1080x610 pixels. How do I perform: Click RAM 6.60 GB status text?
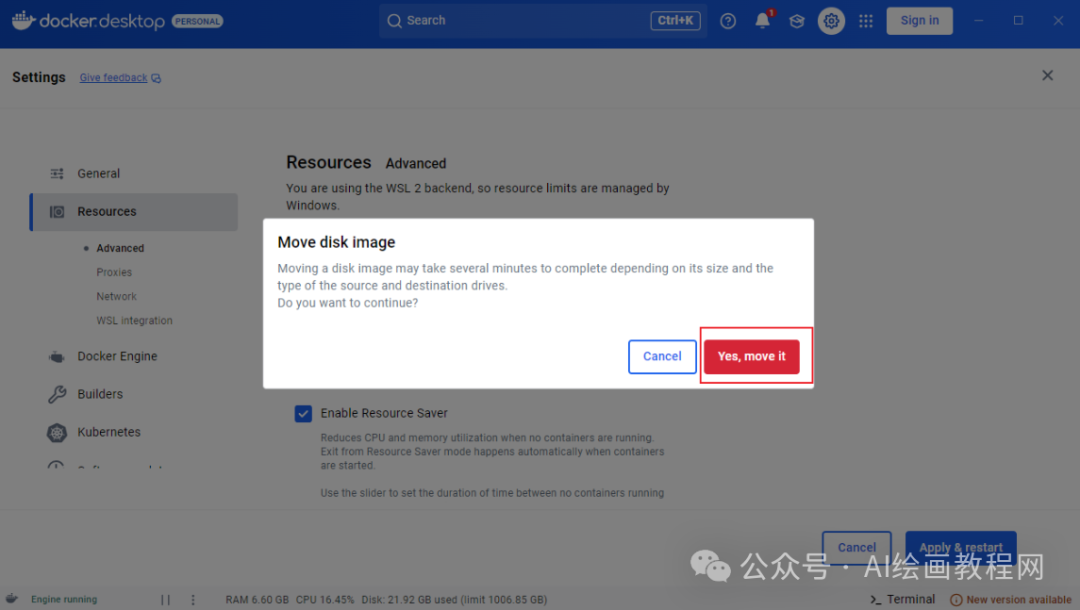pyautogui.click(x=257, y=600)
